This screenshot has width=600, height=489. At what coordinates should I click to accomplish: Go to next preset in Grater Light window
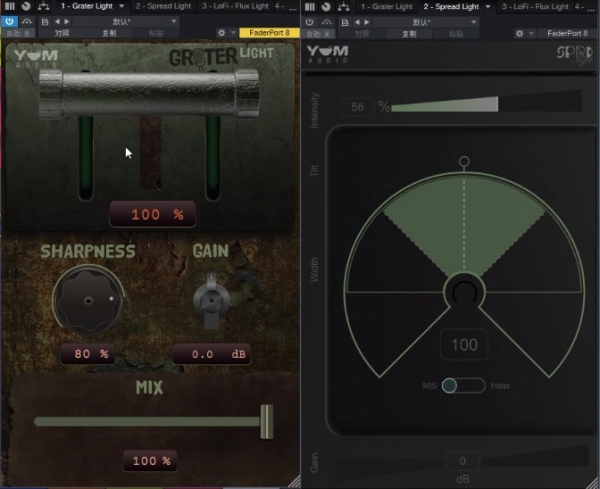coord(67,22)
